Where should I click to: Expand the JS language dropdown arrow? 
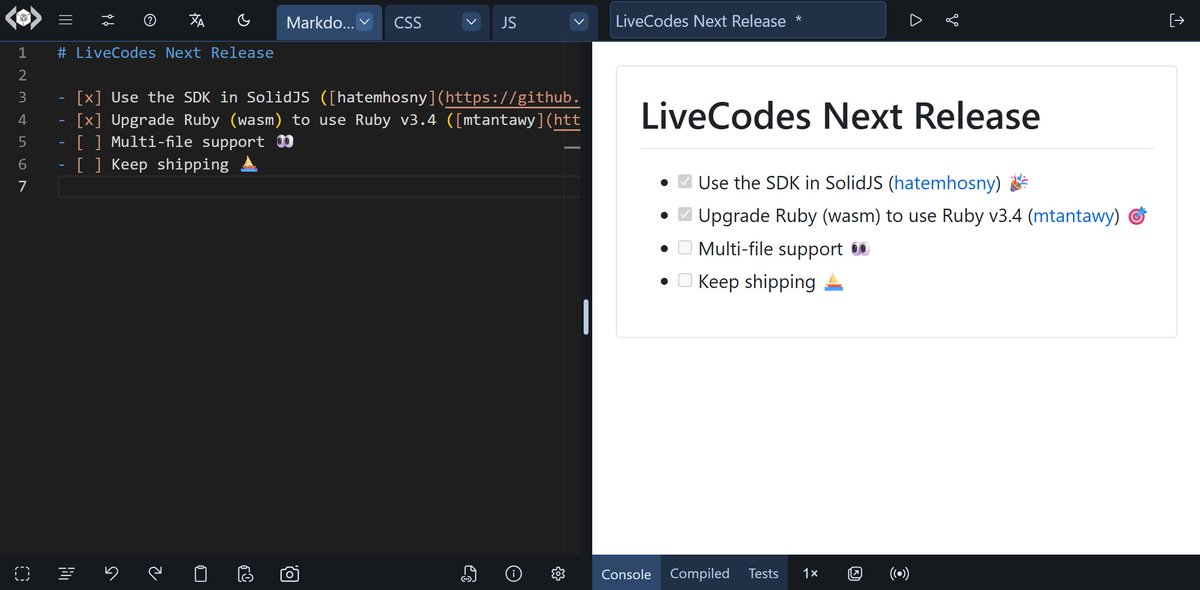[578, 21]
